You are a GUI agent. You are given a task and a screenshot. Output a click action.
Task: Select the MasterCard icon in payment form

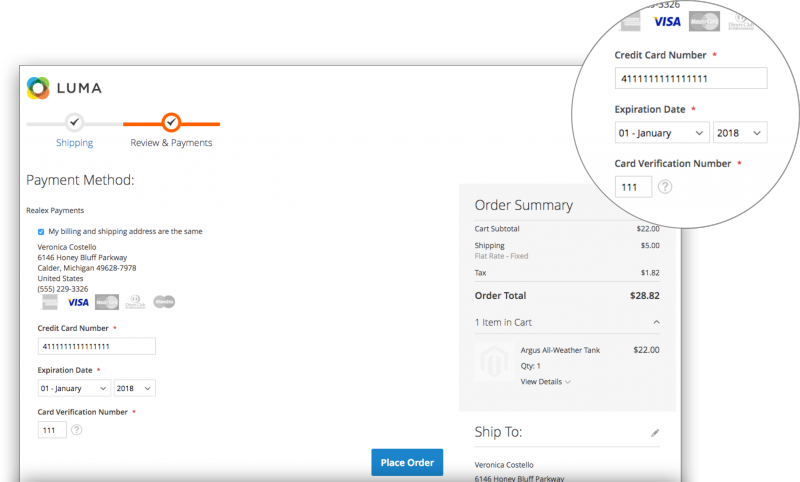[x=107, y=302]
